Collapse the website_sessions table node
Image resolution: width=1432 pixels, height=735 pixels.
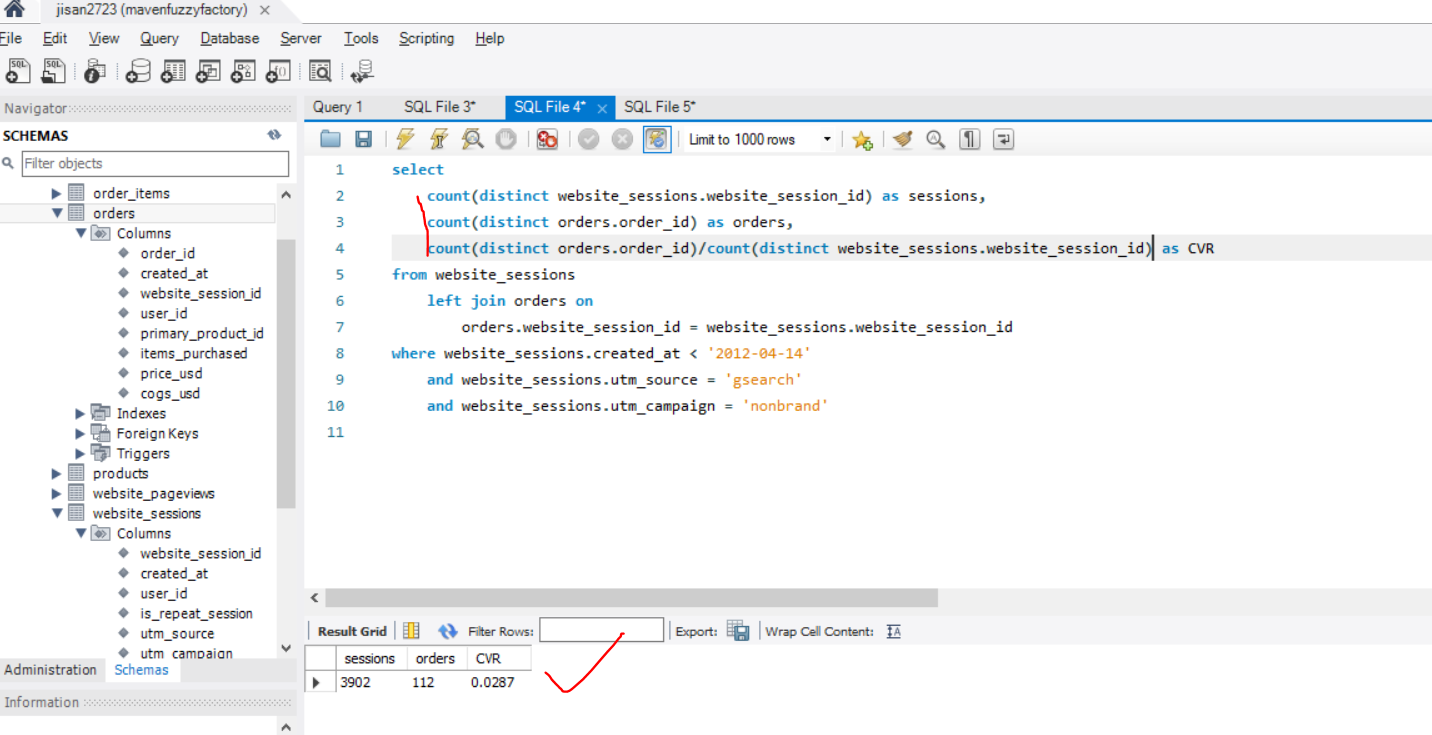click(57, 513)
